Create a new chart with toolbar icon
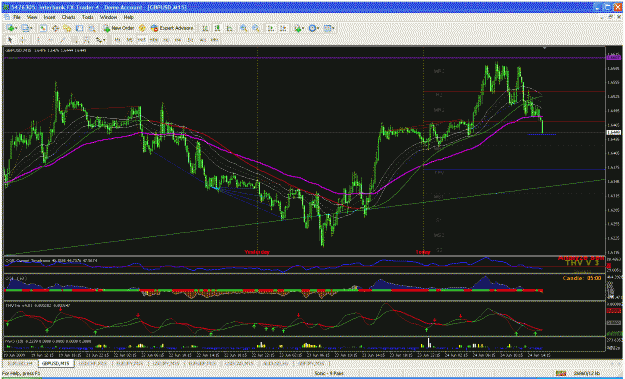The image size is (625, 379). pos(10,28)
